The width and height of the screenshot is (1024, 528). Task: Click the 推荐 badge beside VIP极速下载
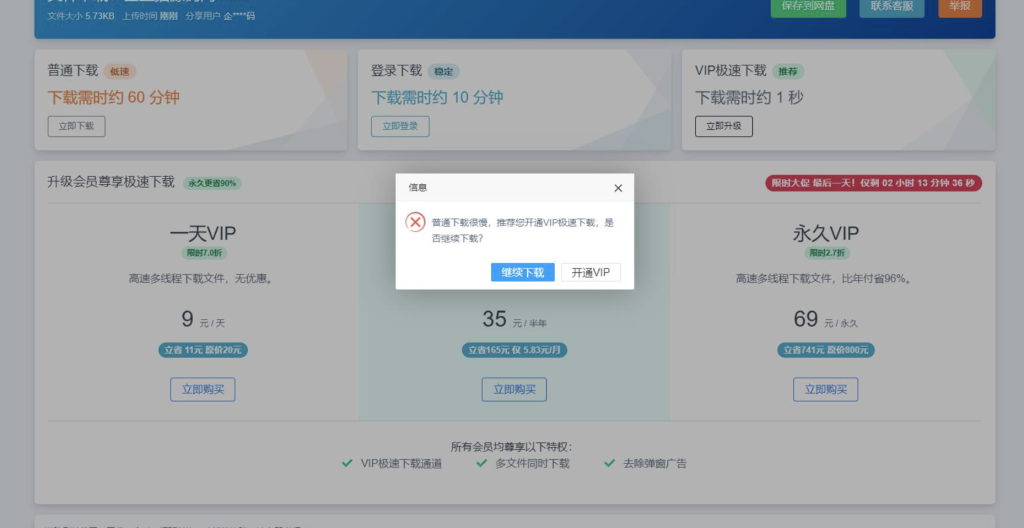(x=788, y=72)
